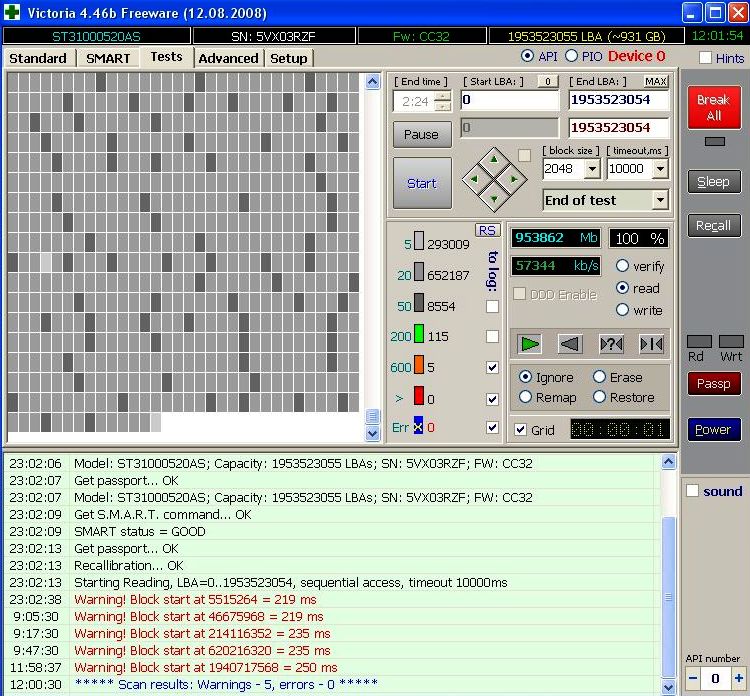The height and width of the screenshot is (696, 750).
Task: Click the random-access '?' scan mode button
Action: (x=611, y=343)
